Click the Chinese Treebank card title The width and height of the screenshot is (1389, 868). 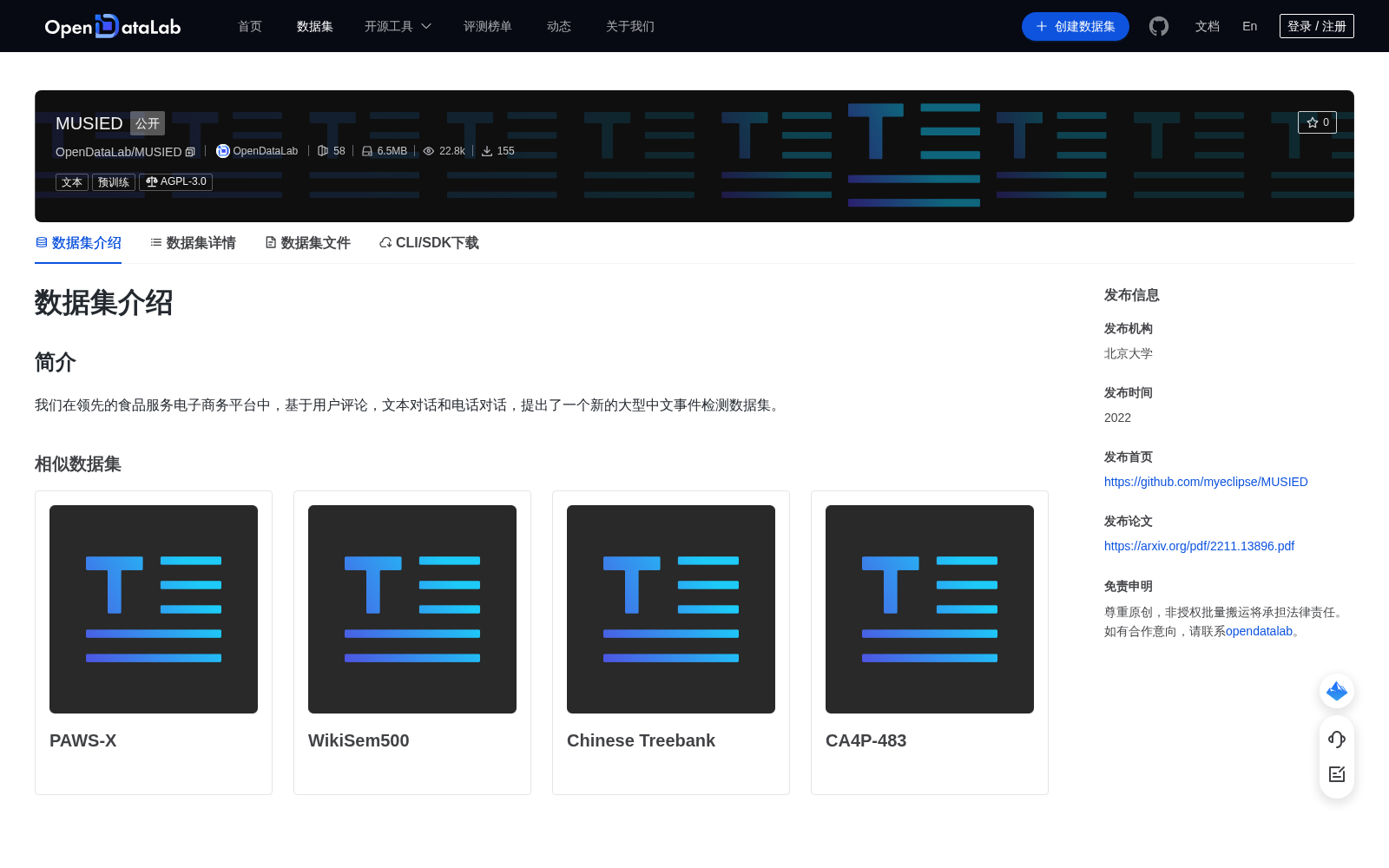[641, 740]
